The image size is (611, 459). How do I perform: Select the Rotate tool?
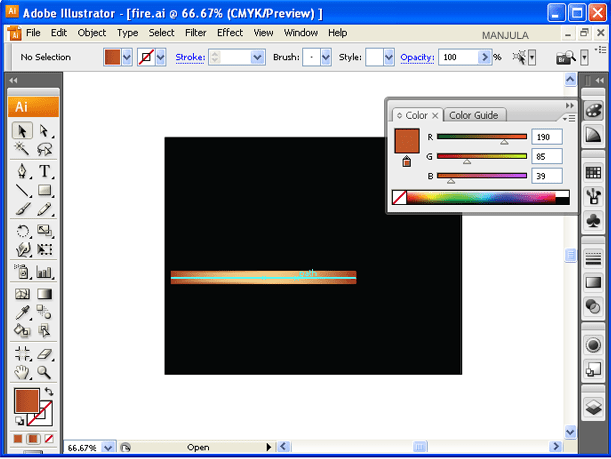tap(22, 231)
